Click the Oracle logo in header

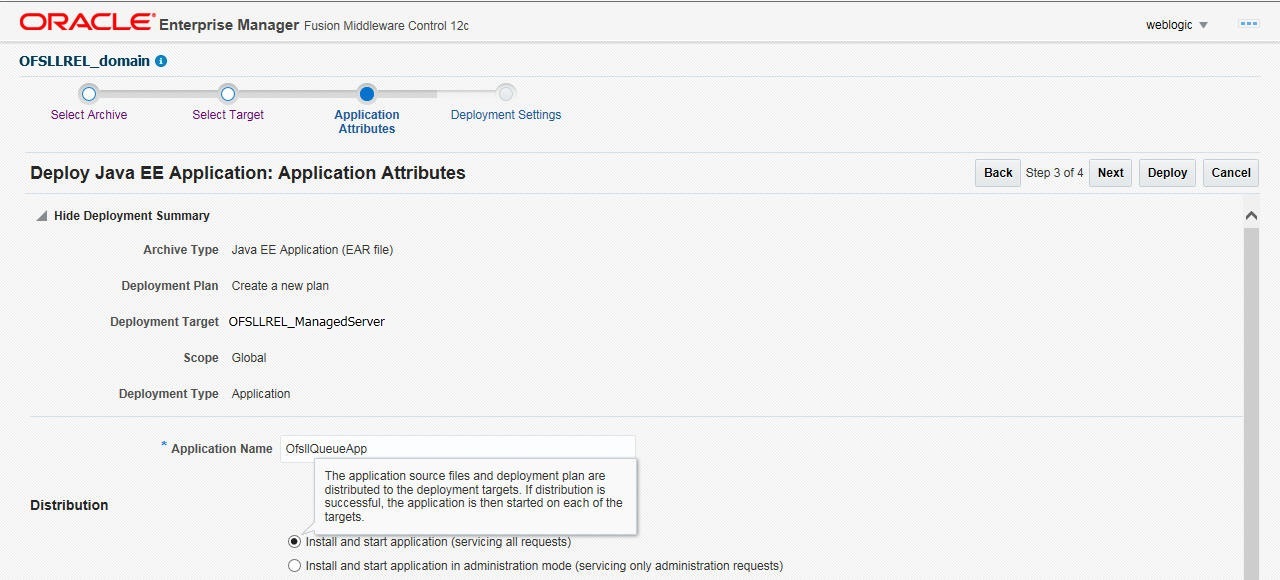87,22
